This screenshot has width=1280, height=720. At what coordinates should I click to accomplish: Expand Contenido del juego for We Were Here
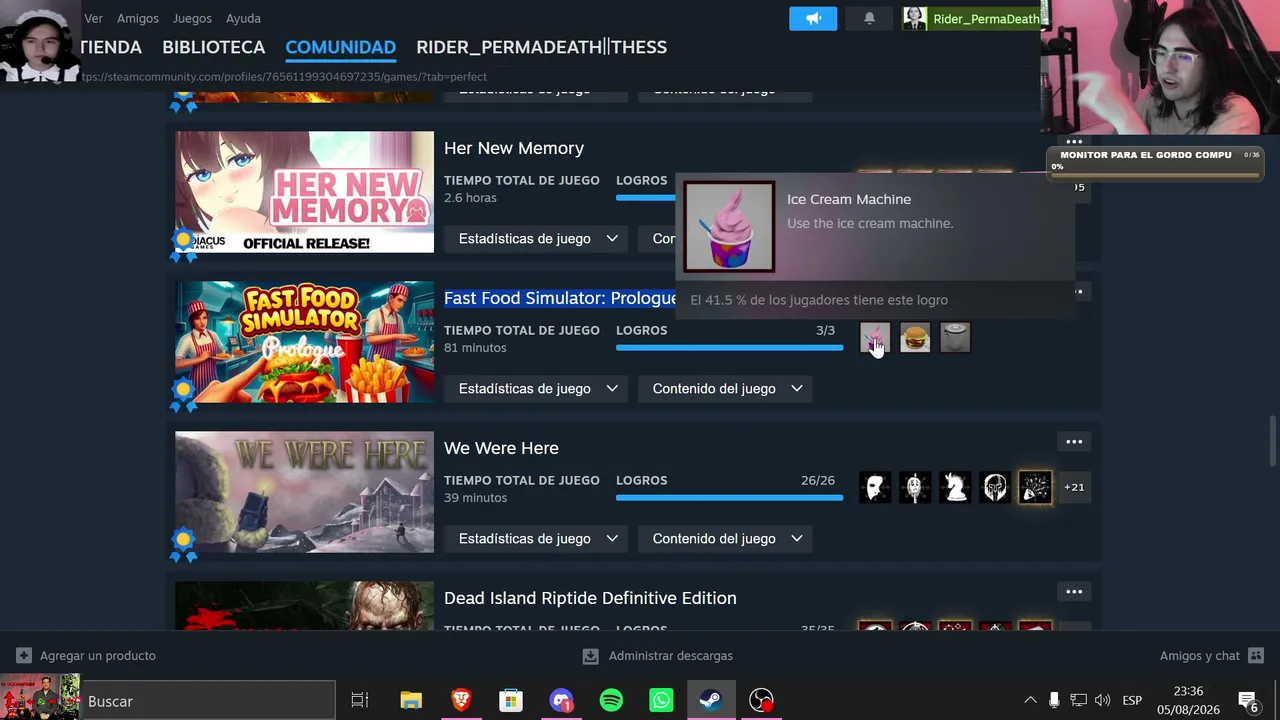(x=725, y=539)
